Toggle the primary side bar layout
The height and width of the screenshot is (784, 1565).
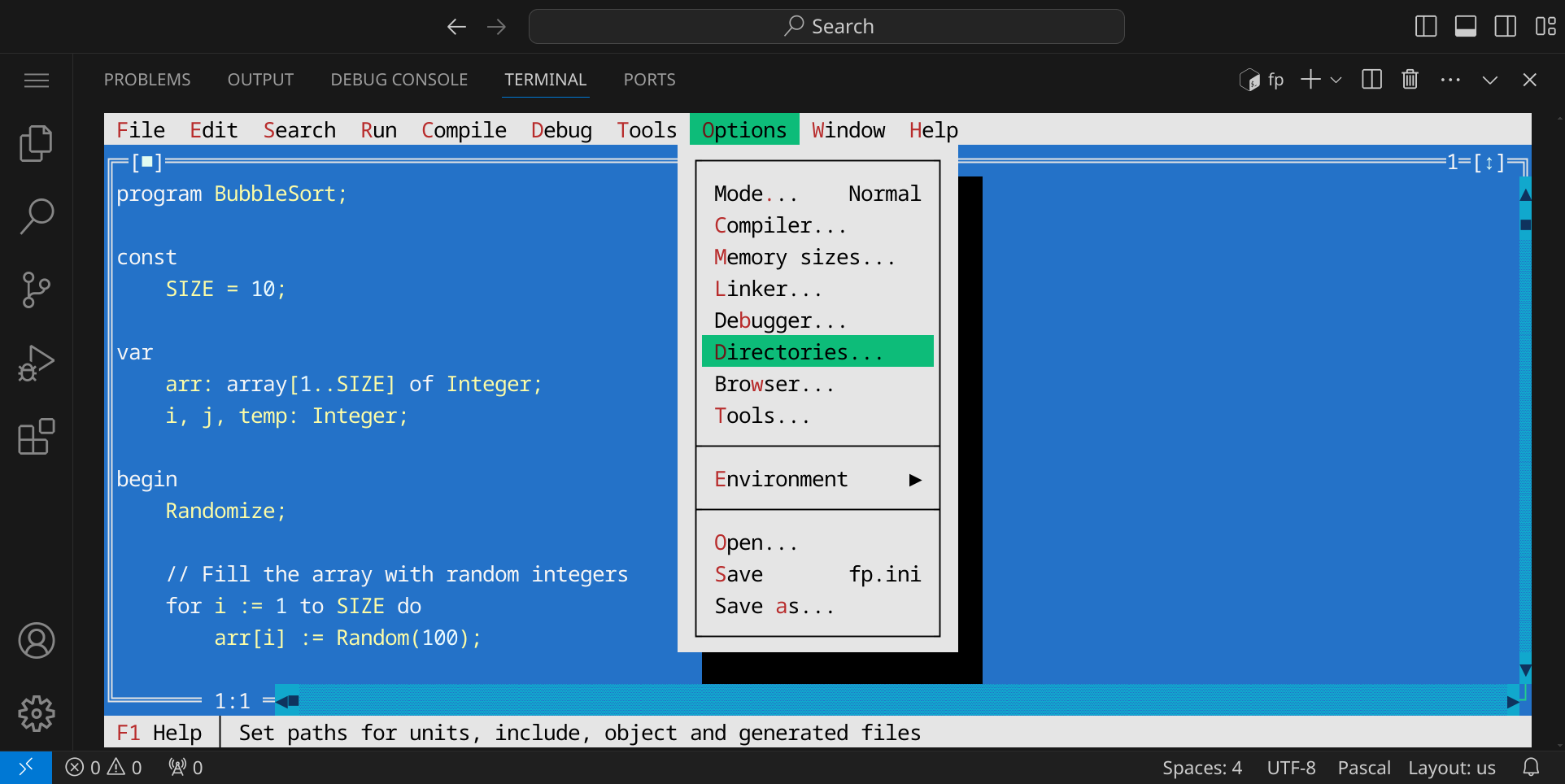pos(1426,27)
